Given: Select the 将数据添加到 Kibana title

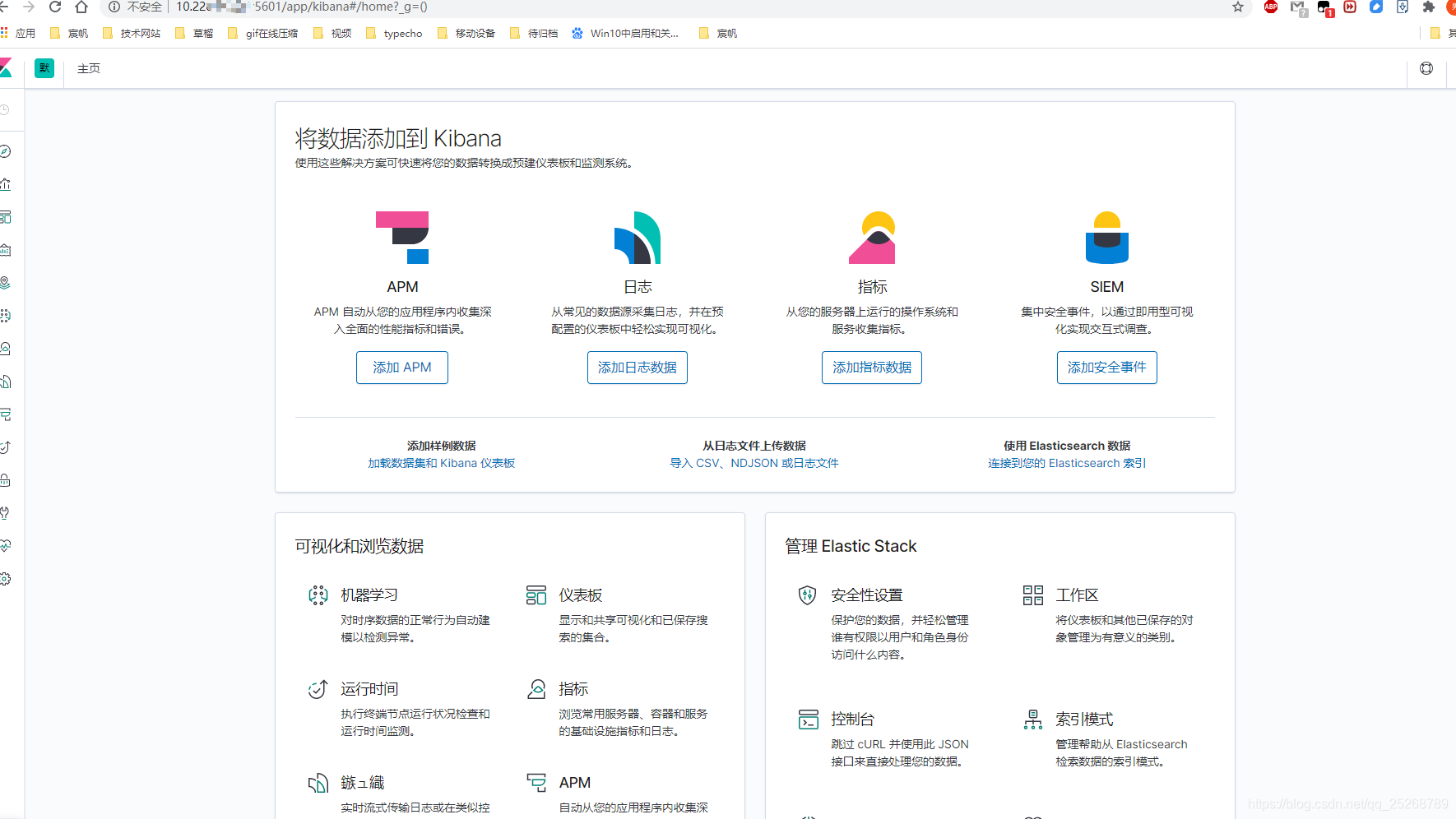Looking at the screenshot, I should click(398, 138).
